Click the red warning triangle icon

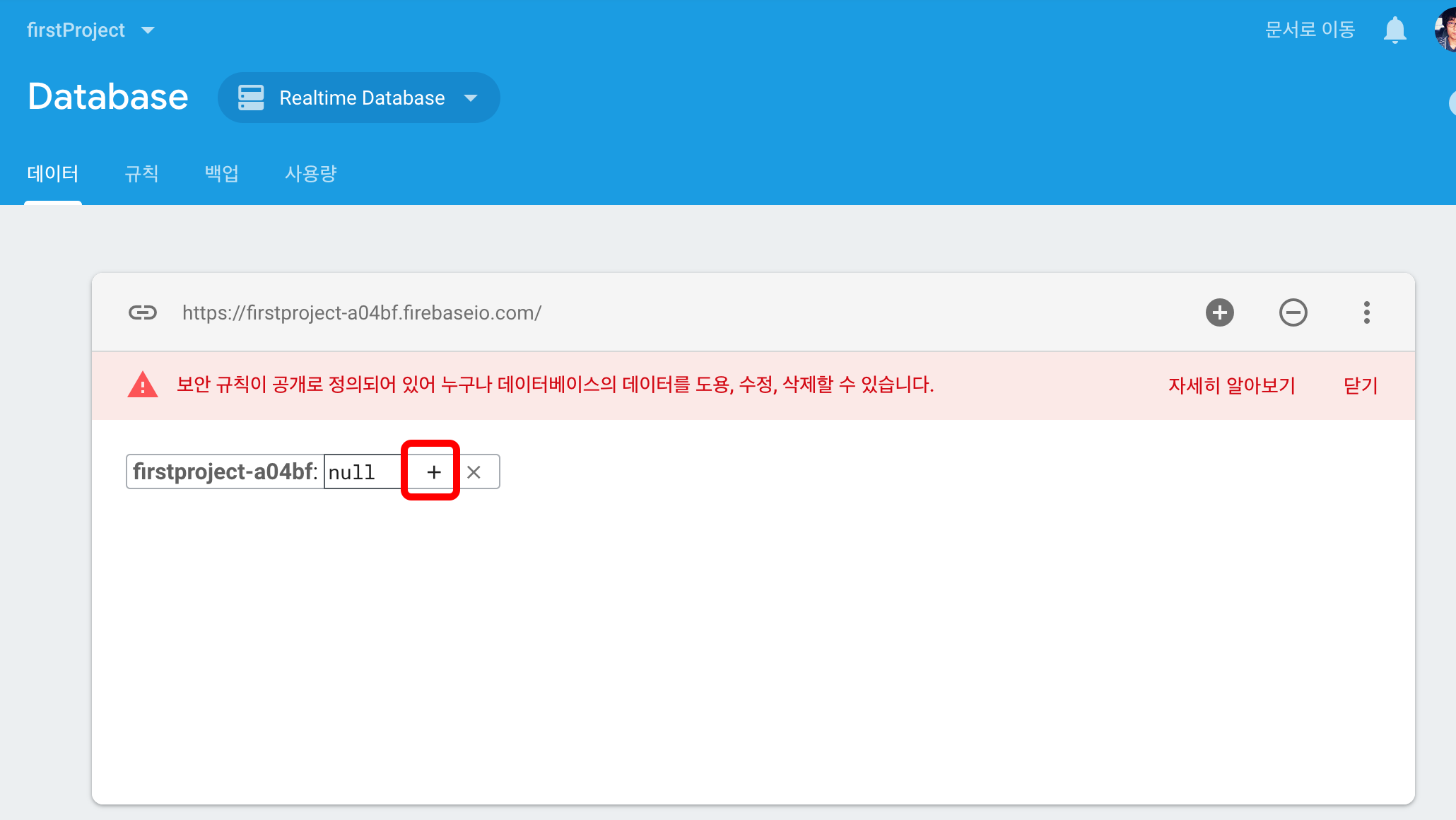pyautogui.click(x=142, y=385)
